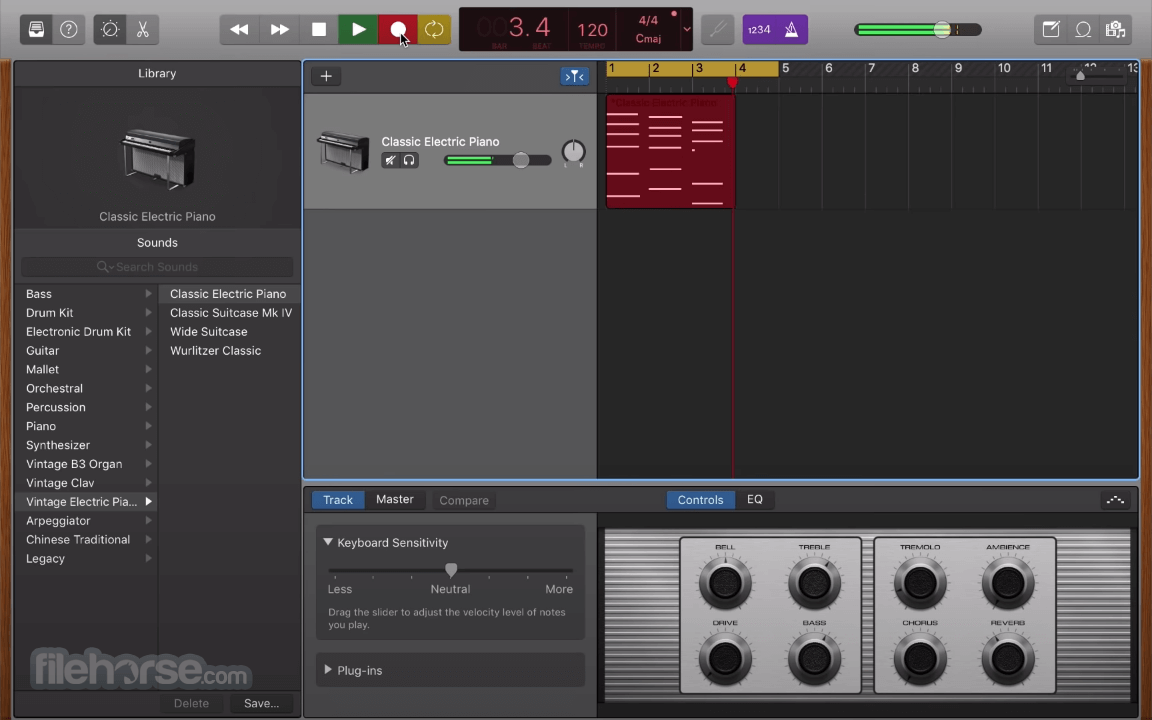Switch to the EQ tab
This screenshot has width=1152, height=720.
tap(755, 500)
